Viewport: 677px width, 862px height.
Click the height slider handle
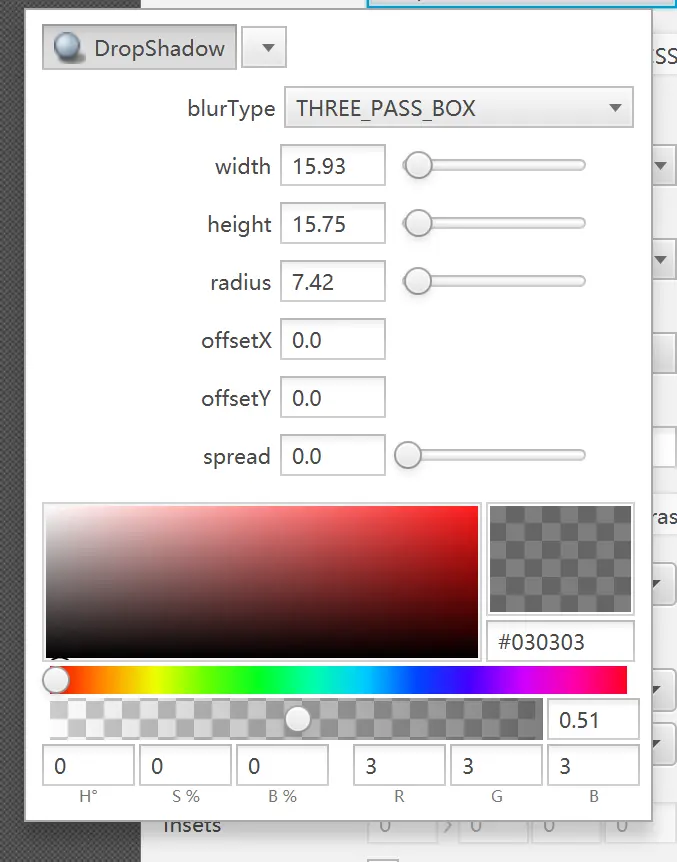pos(417,224)
